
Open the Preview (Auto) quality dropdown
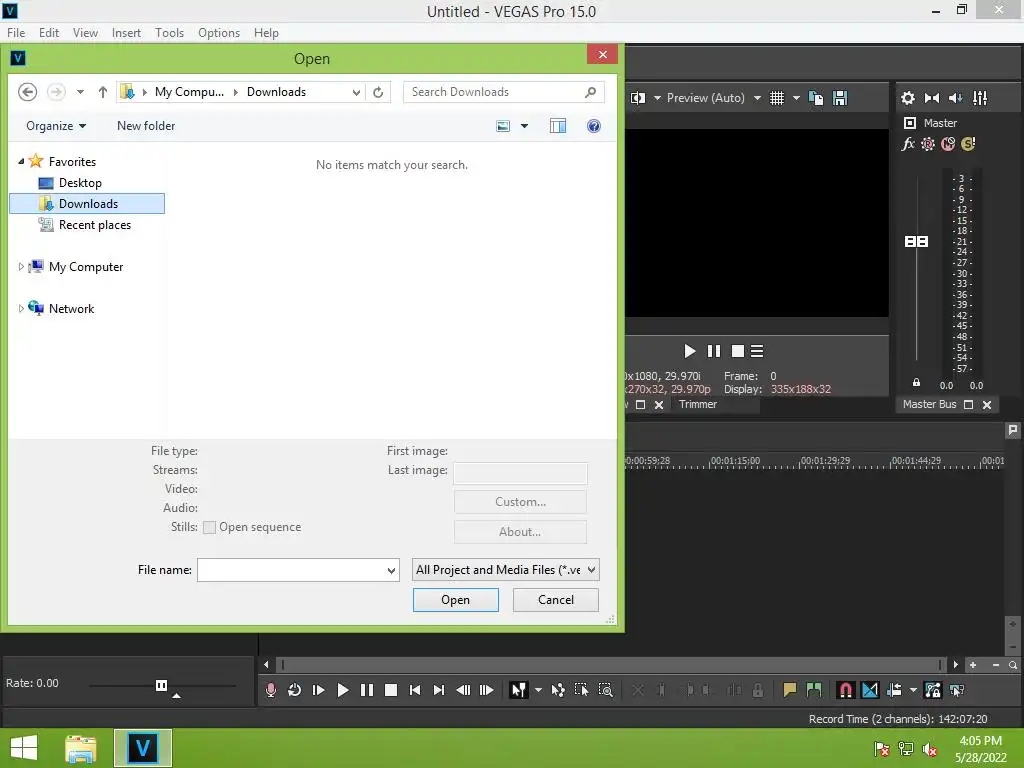tap(758, 98)
